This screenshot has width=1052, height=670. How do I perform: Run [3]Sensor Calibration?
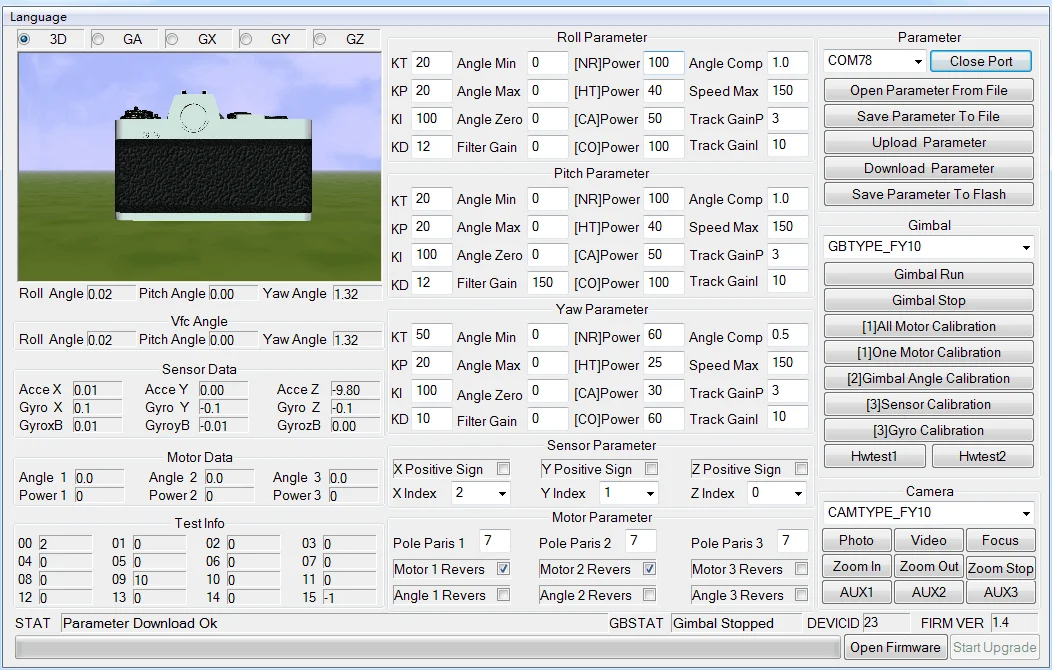[x=929, y=404]
